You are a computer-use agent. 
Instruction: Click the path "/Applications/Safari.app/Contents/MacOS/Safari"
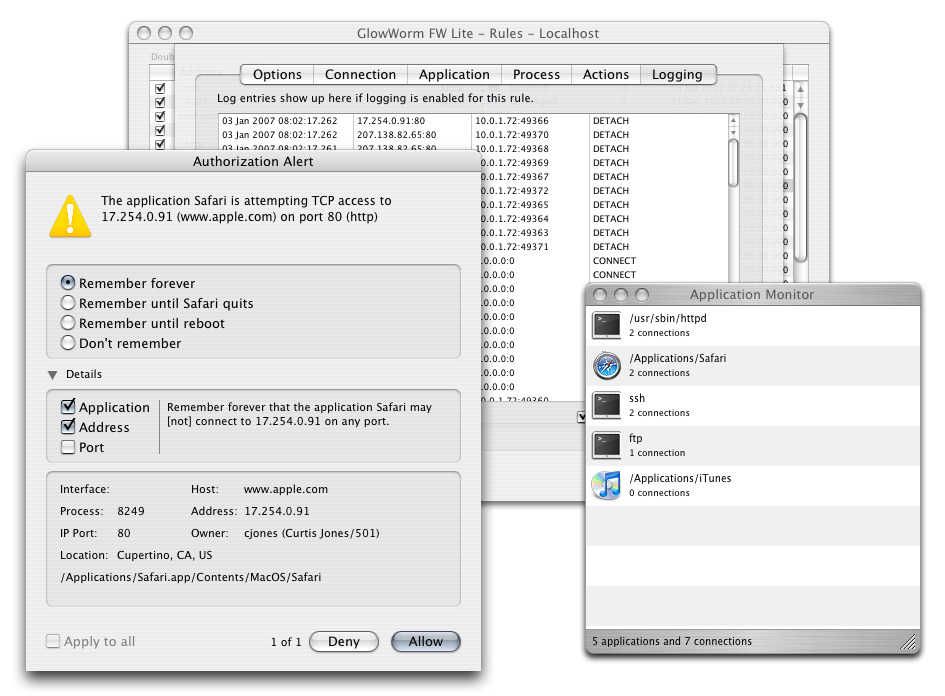[x=190, y=577]
